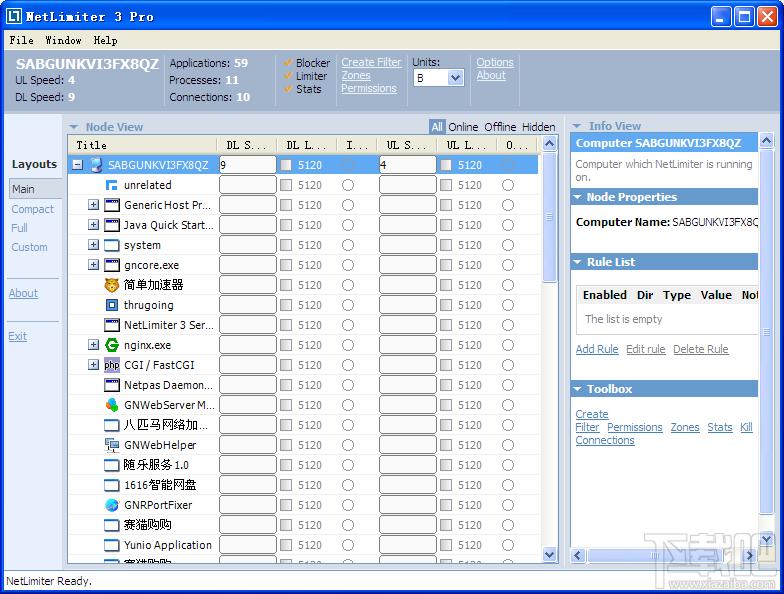Screen dimensions: 784x594
Task: Click the system process icon
Action: click(x=112, y=245)
